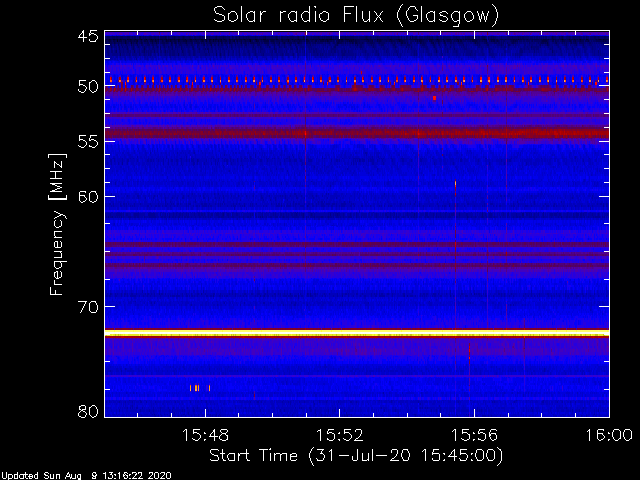The width and height of the screenshot is (640, 480).
Task: Click the '60' frequency tick label
Action: (88, 197)
